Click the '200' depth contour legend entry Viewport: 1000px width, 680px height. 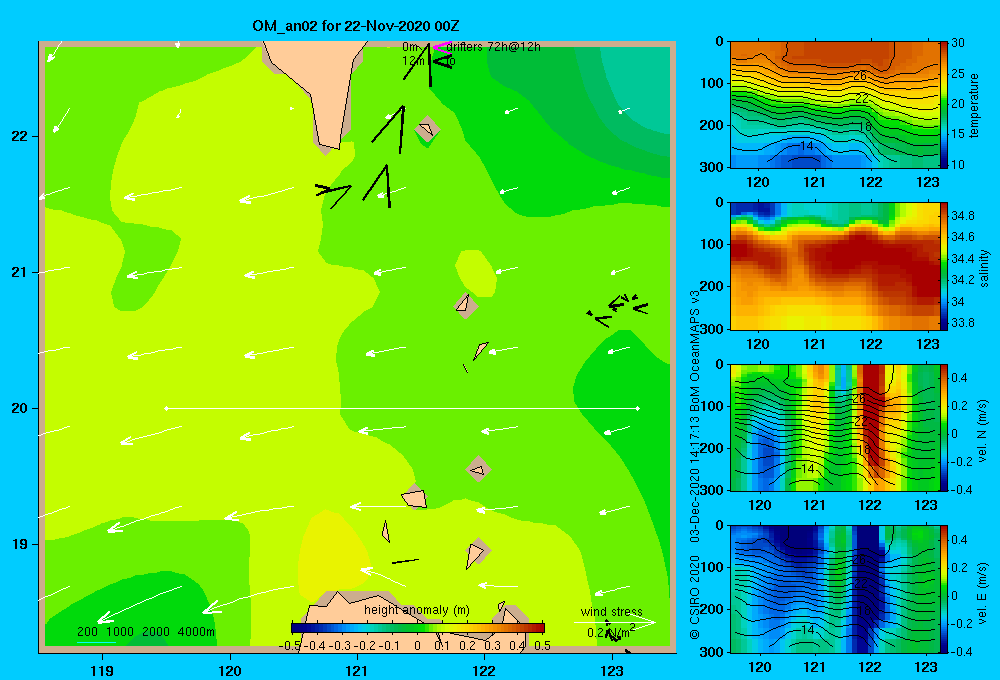tap(87, 632)
